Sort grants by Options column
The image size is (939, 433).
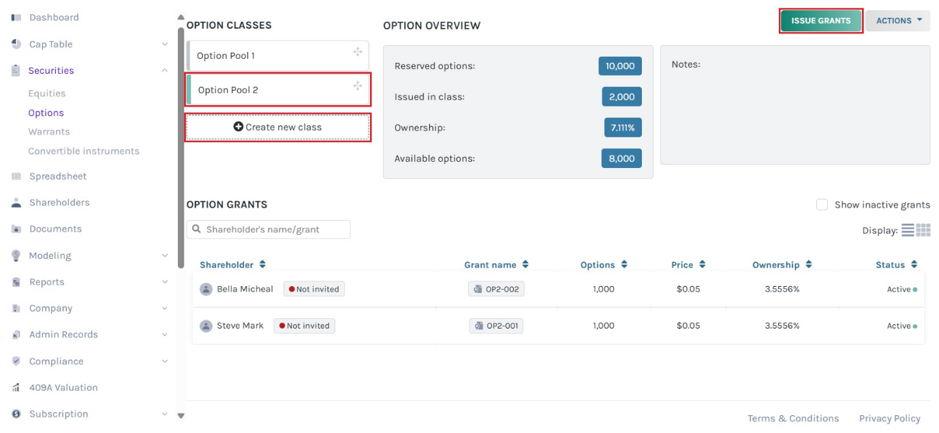point(602,265)
